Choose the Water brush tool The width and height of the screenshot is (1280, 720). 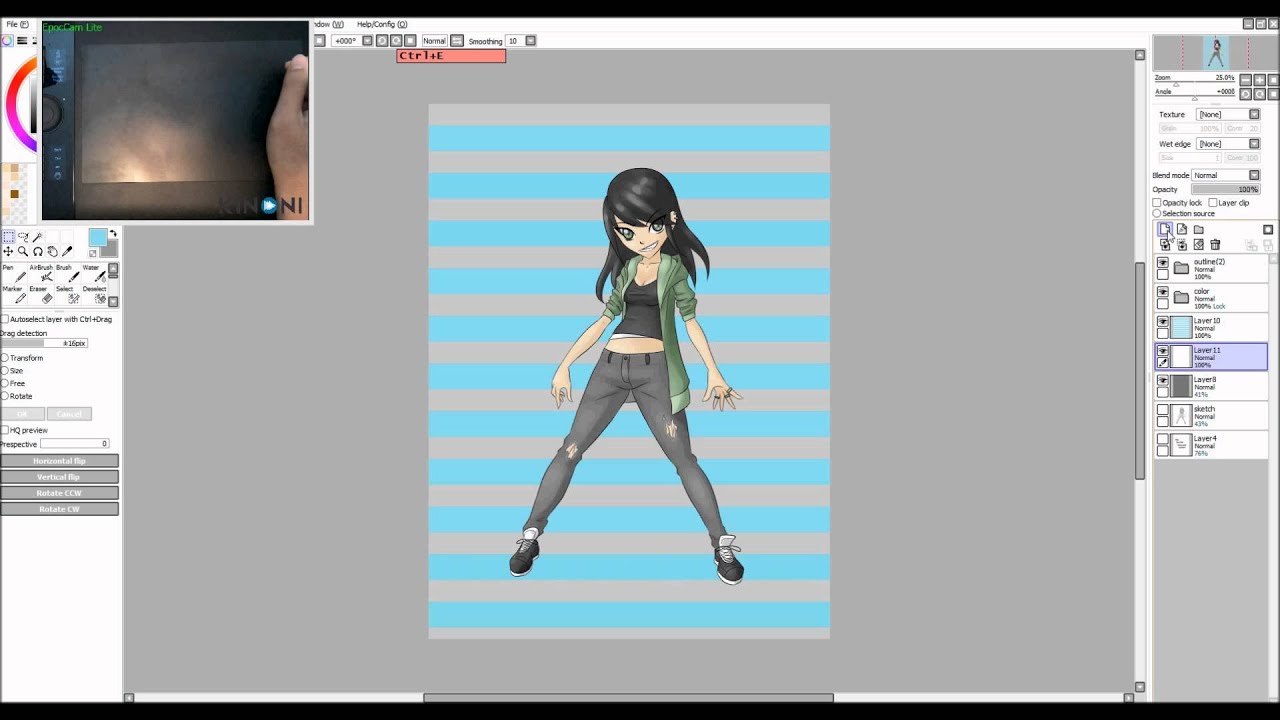tap(93, 273)
